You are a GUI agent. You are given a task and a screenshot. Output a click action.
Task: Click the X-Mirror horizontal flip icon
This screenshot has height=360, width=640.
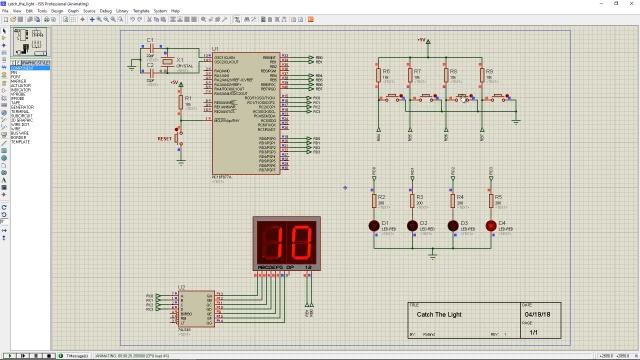[x=4, y=231]
